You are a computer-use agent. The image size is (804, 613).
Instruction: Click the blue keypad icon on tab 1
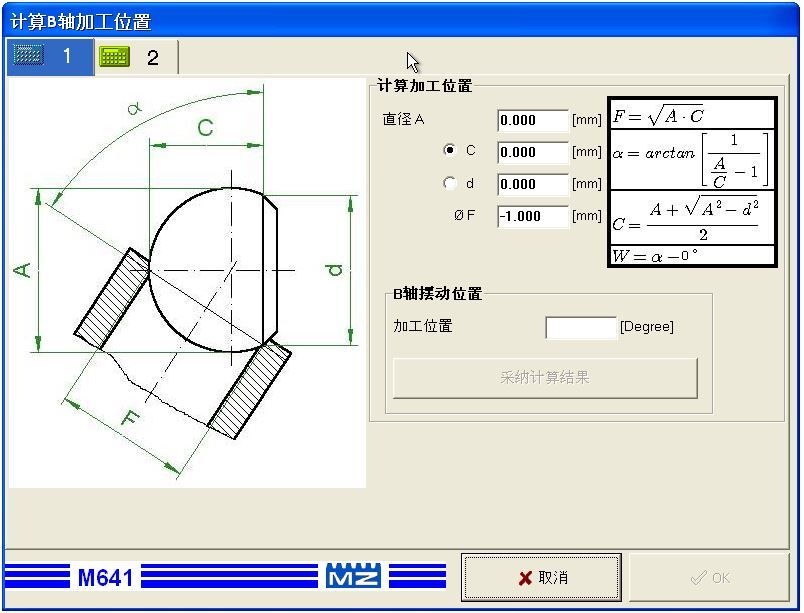[x=28, y=54]
